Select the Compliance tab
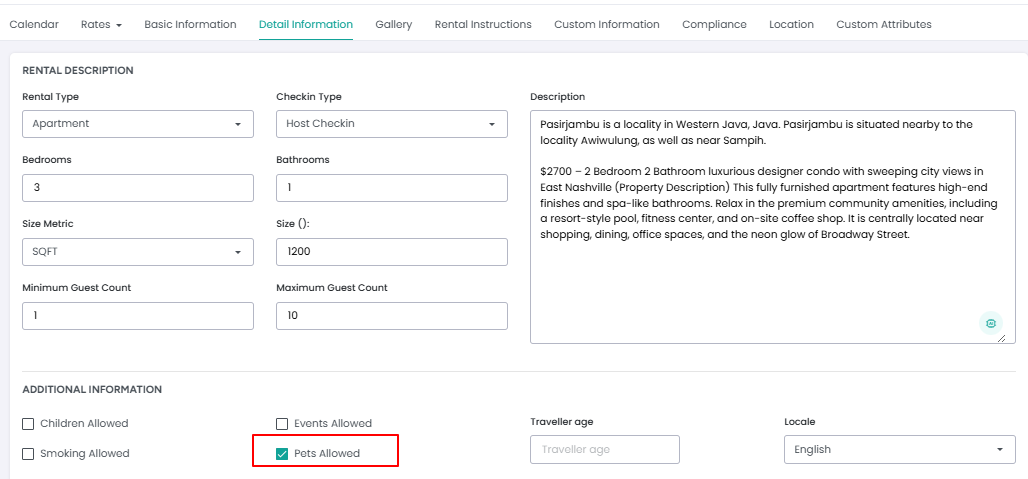 pyautogui.click(x=714, y=24)
